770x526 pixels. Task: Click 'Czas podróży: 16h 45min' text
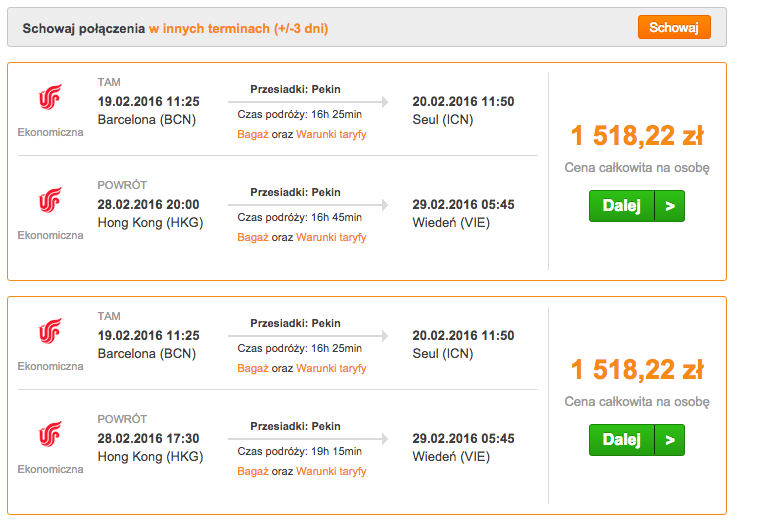tap(300, 217)
